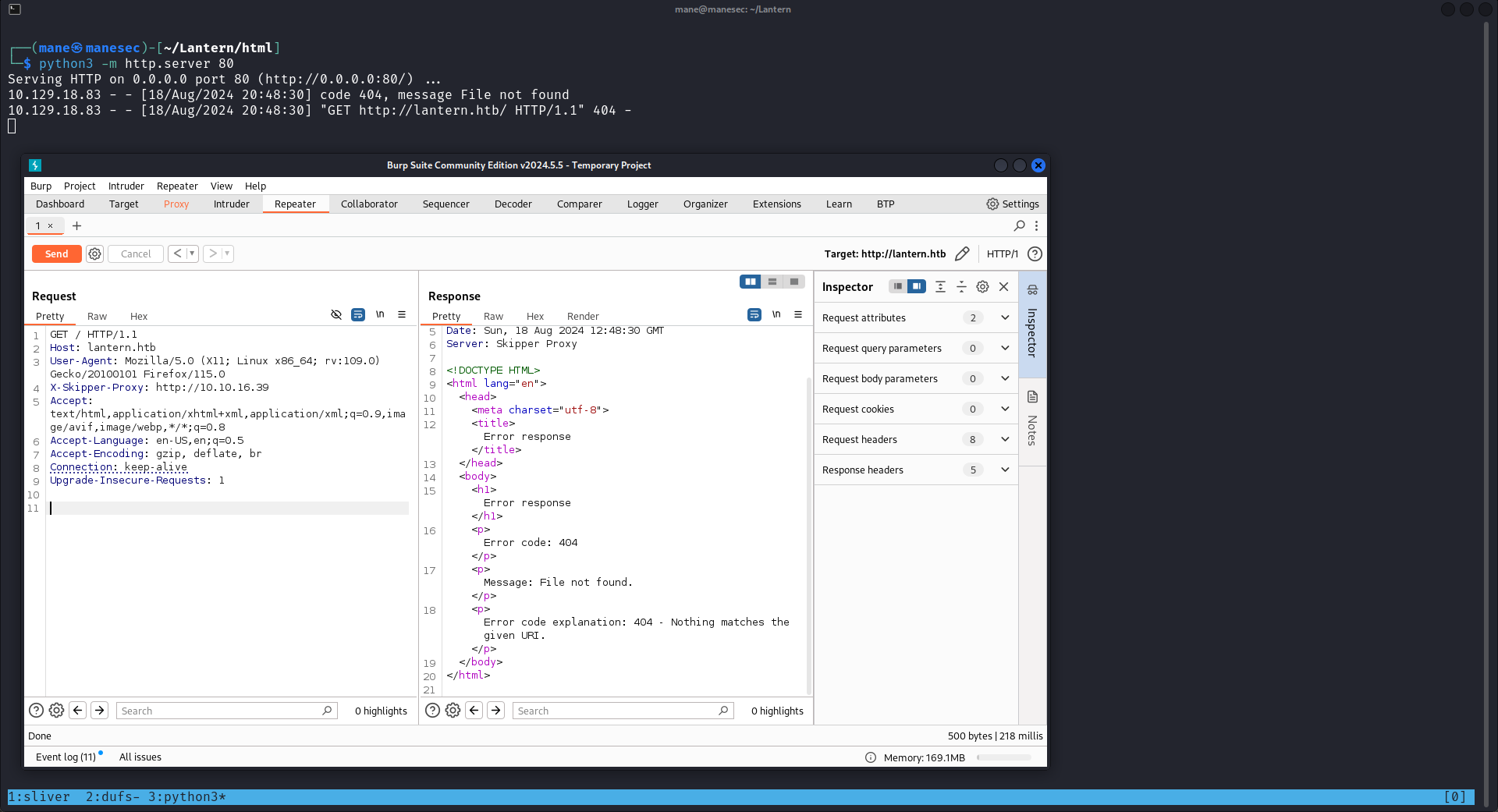Viewport: 1498px width, 812px height.
Task: Open Inspector settings gear
Action: (x=982, y=287)
